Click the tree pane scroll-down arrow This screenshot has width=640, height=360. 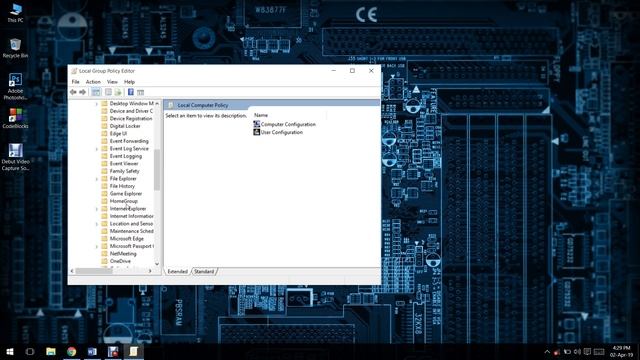[x=157, y=264]
